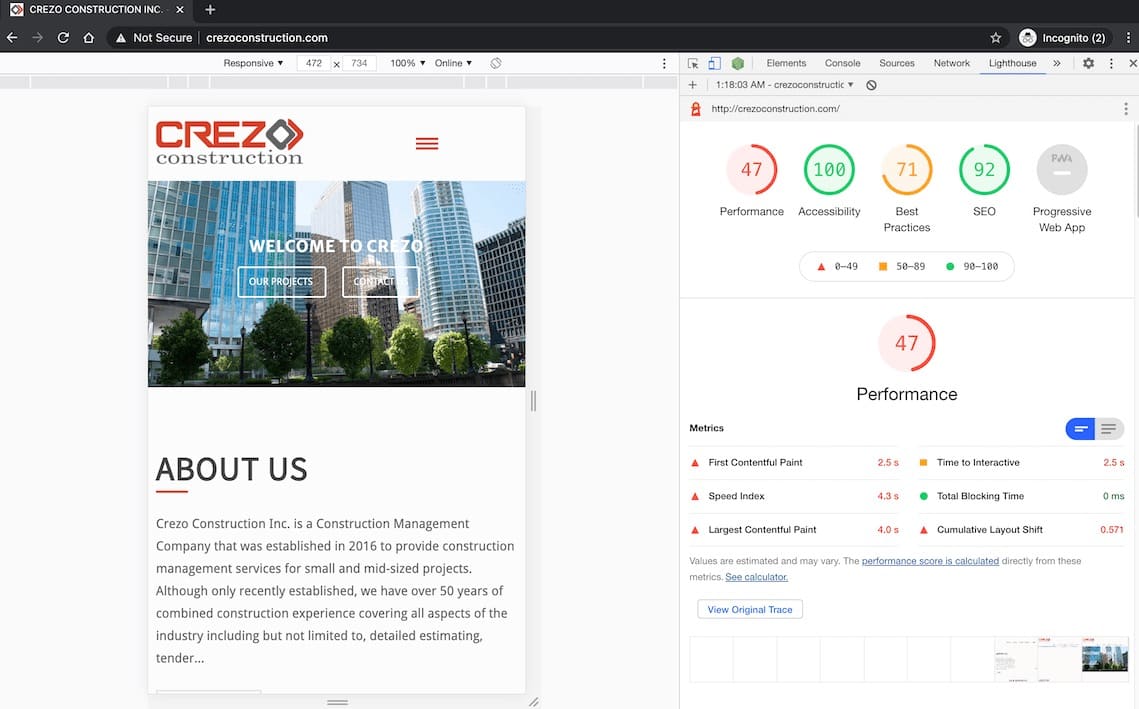Open Chrome's three-dot menu

(1127, 38)
